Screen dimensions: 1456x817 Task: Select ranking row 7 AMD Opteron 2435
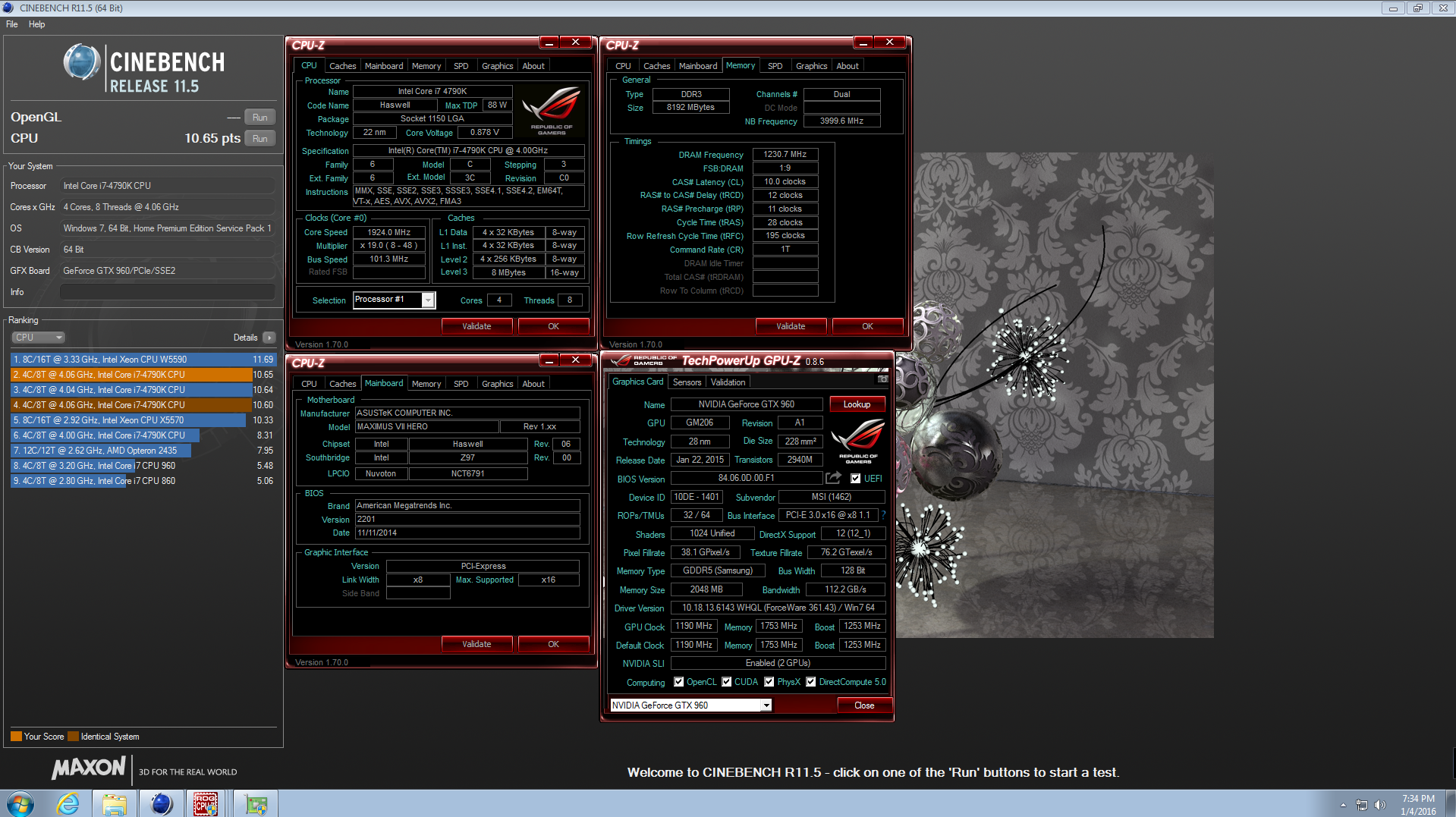coord(143,451)
